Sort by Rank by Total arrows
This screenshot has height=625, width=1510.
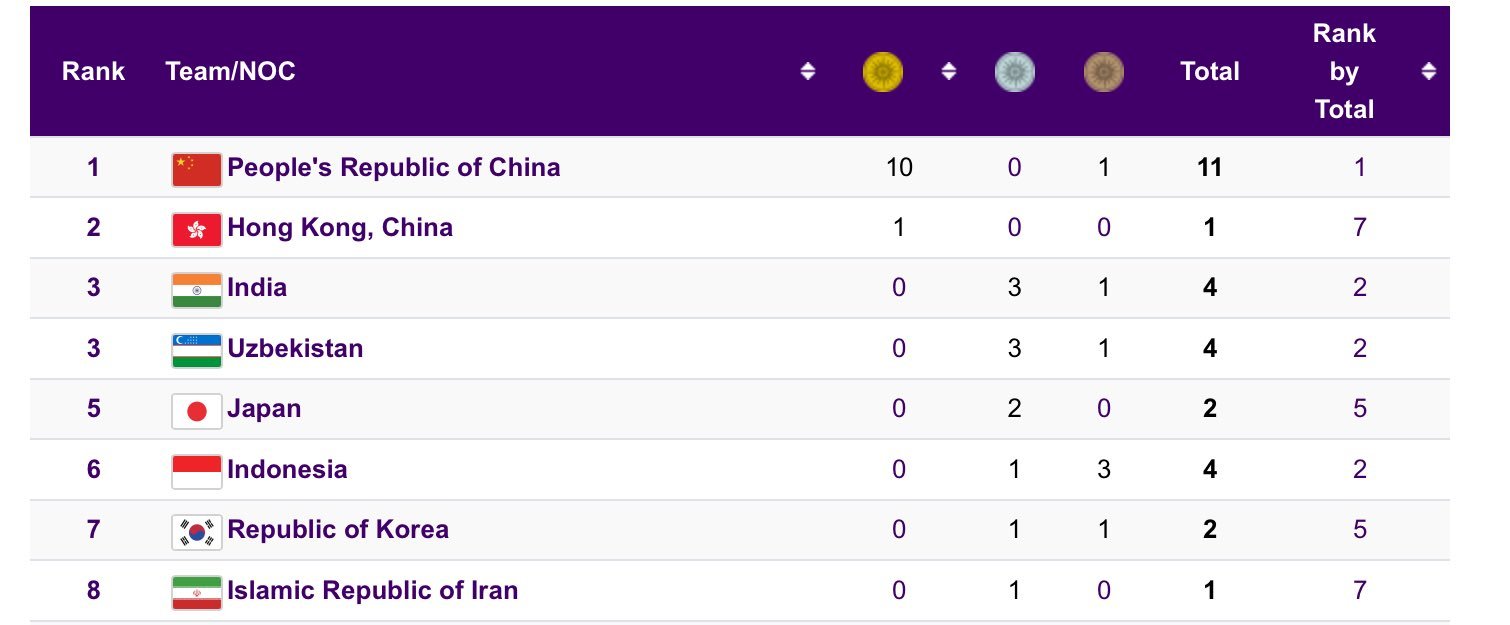click(x=1429, y=72)
